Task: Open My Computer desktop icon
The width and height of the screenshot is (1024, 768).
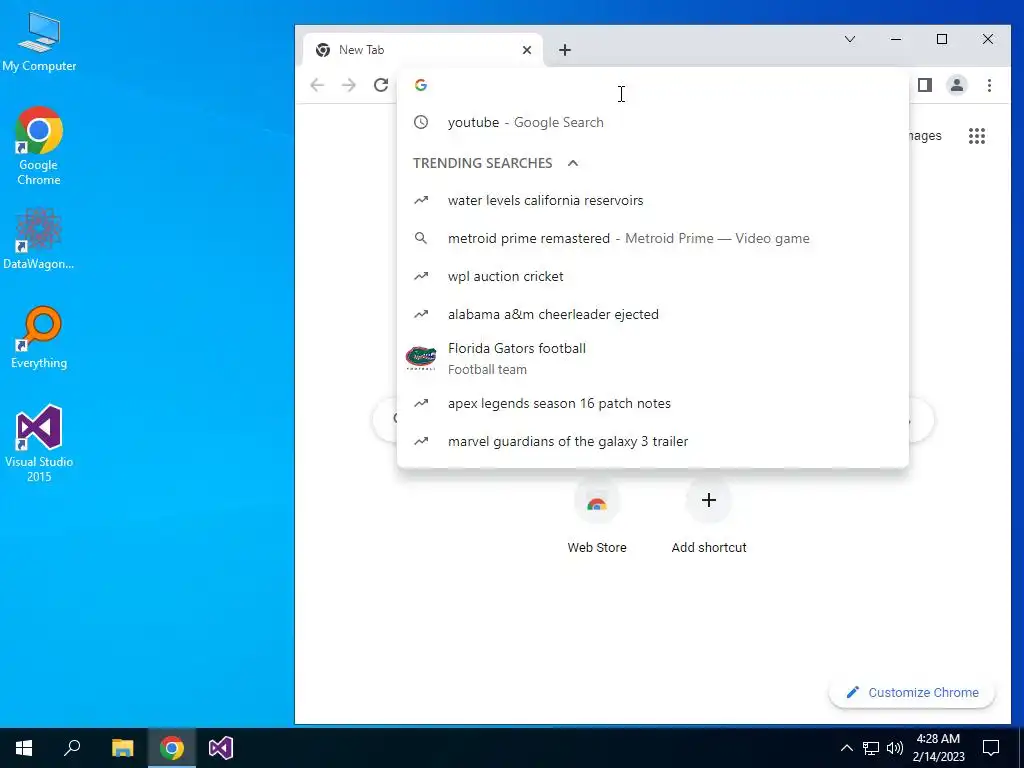Action: (39, 42)
